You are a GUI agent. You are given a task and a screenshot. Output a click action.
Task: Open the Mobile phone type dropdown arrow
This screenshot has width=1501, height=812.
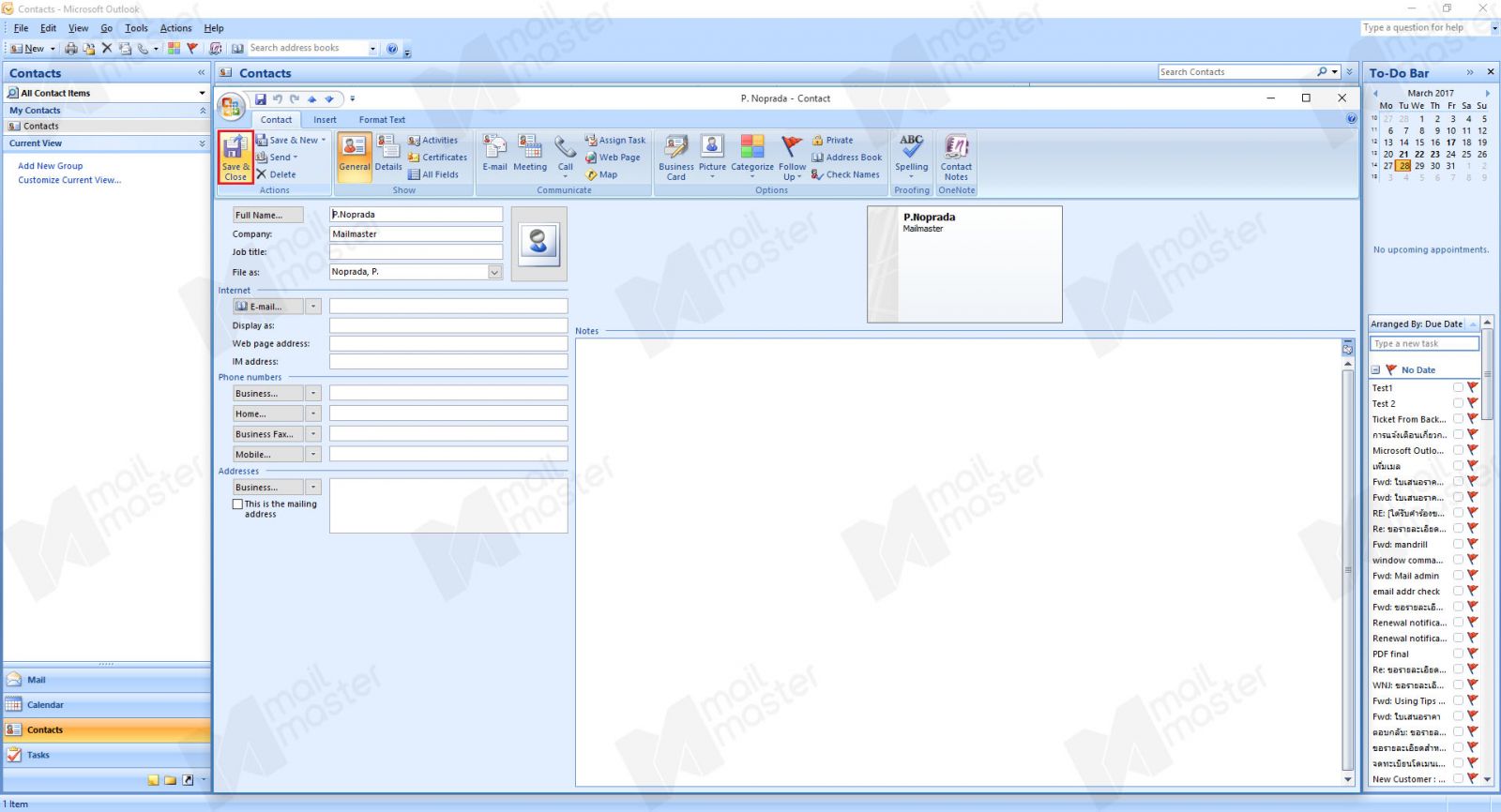(313, 455)
